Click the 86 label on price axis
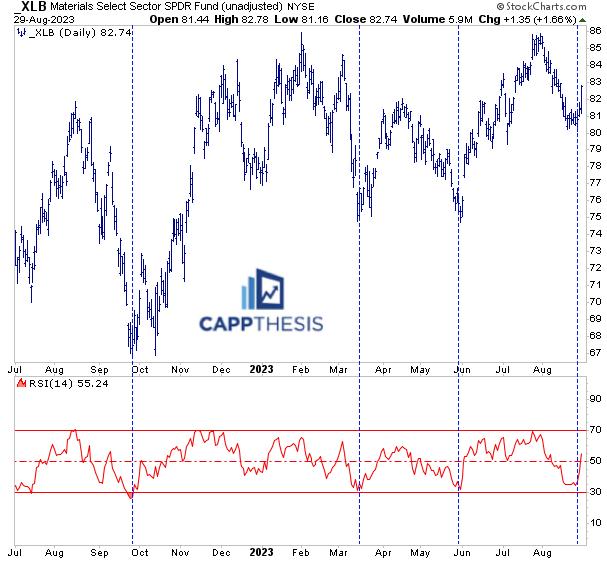This screenshot has width=607, height=561. [x=594, y=31]
